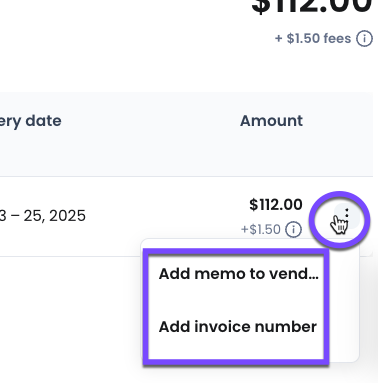Click info icon next to $1.50 fees total
This screenshot has width=378, height=383.
pyautogui.click(x=364, y=39)
